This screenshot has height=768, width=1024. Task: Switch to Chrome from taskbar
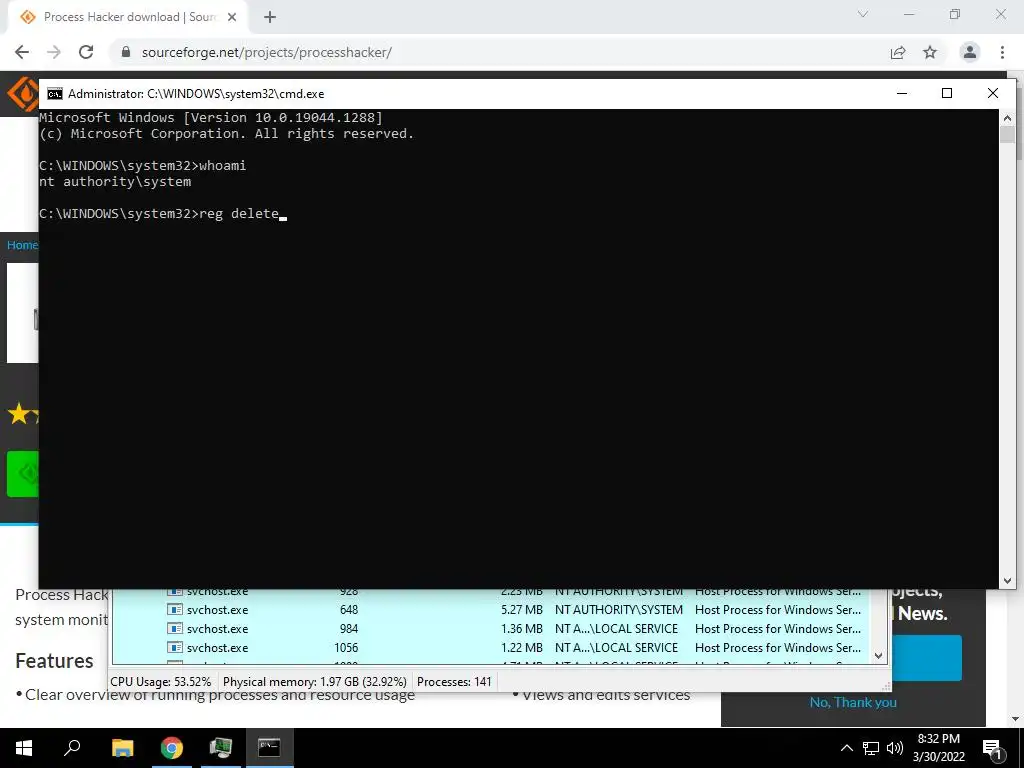tap(172, 748)
